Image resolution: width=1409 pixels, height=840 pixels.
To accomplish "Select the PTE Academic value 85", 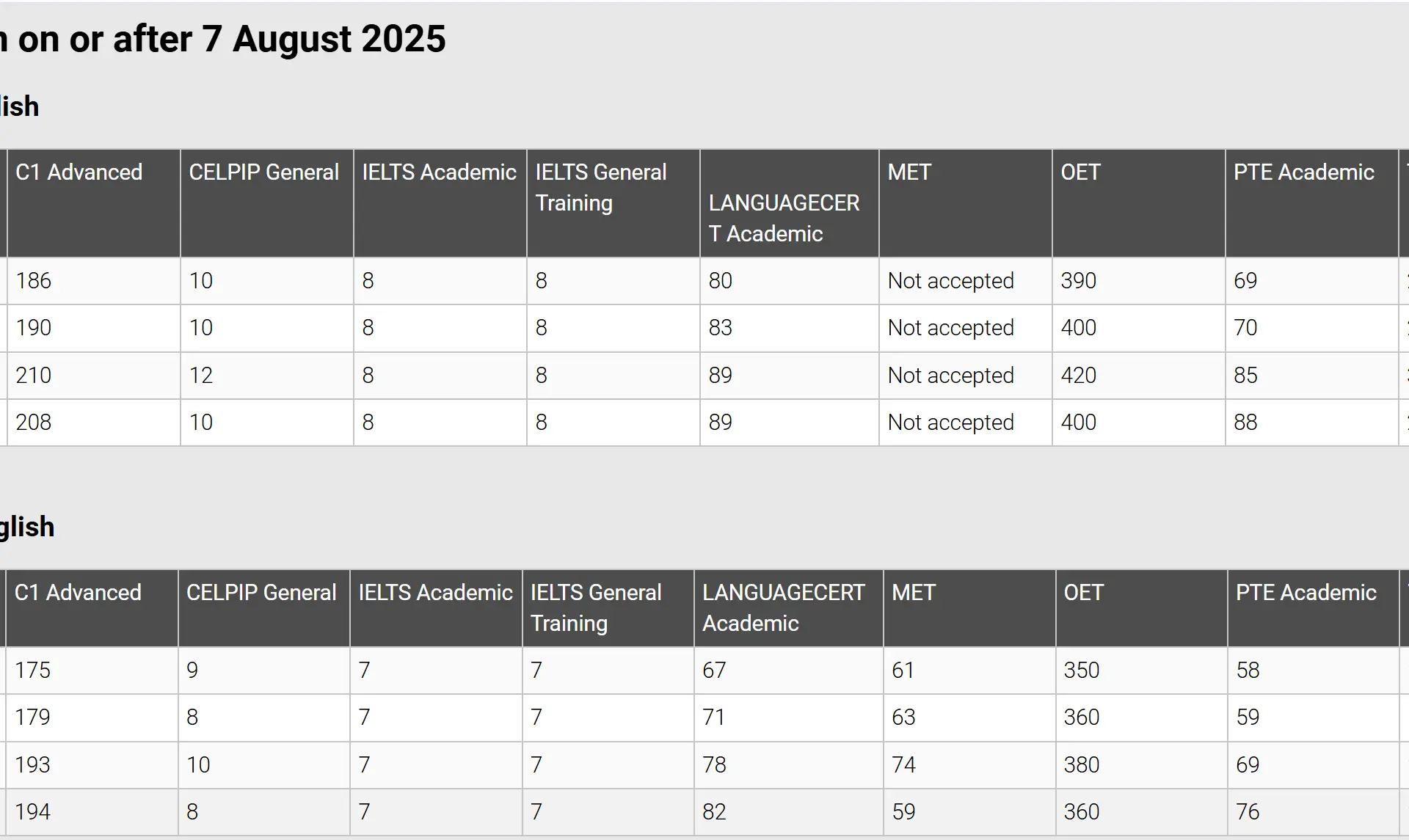I will click(x=1245, y=376).
